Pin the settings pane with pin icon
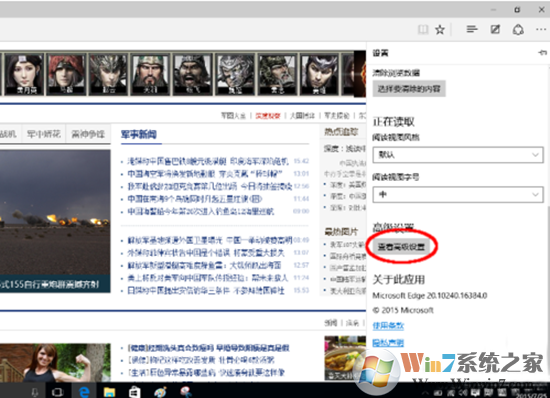Image resolution: width=550 pixels, height=398 pixels. tap(542, 53)
